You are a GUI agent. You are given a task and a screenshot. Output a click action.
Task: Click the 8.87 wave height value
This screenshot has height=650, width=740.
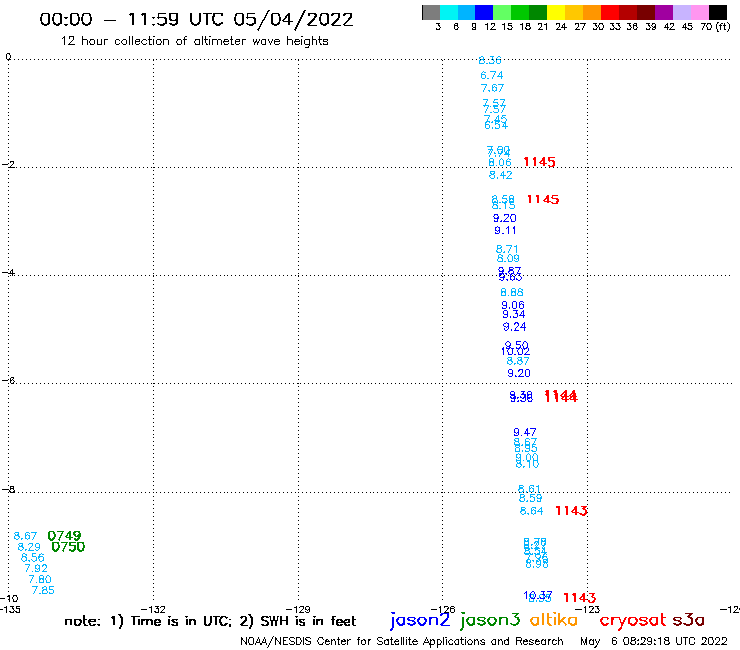[x=518, y=361]
